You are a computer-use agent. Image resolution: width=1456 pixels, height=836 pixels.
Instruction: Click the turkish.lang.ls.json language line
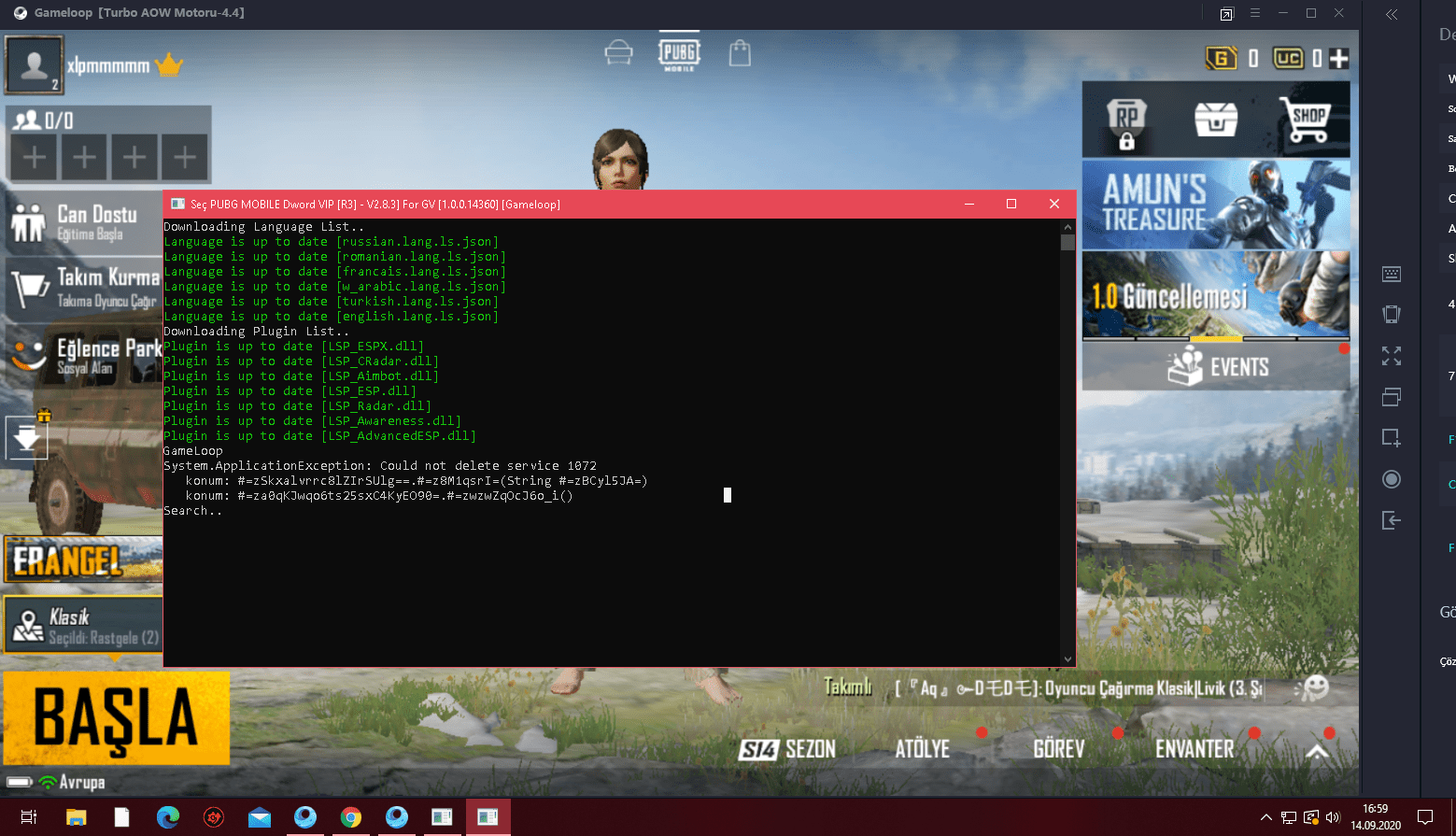pyautogui.click(x=331, y=302)
